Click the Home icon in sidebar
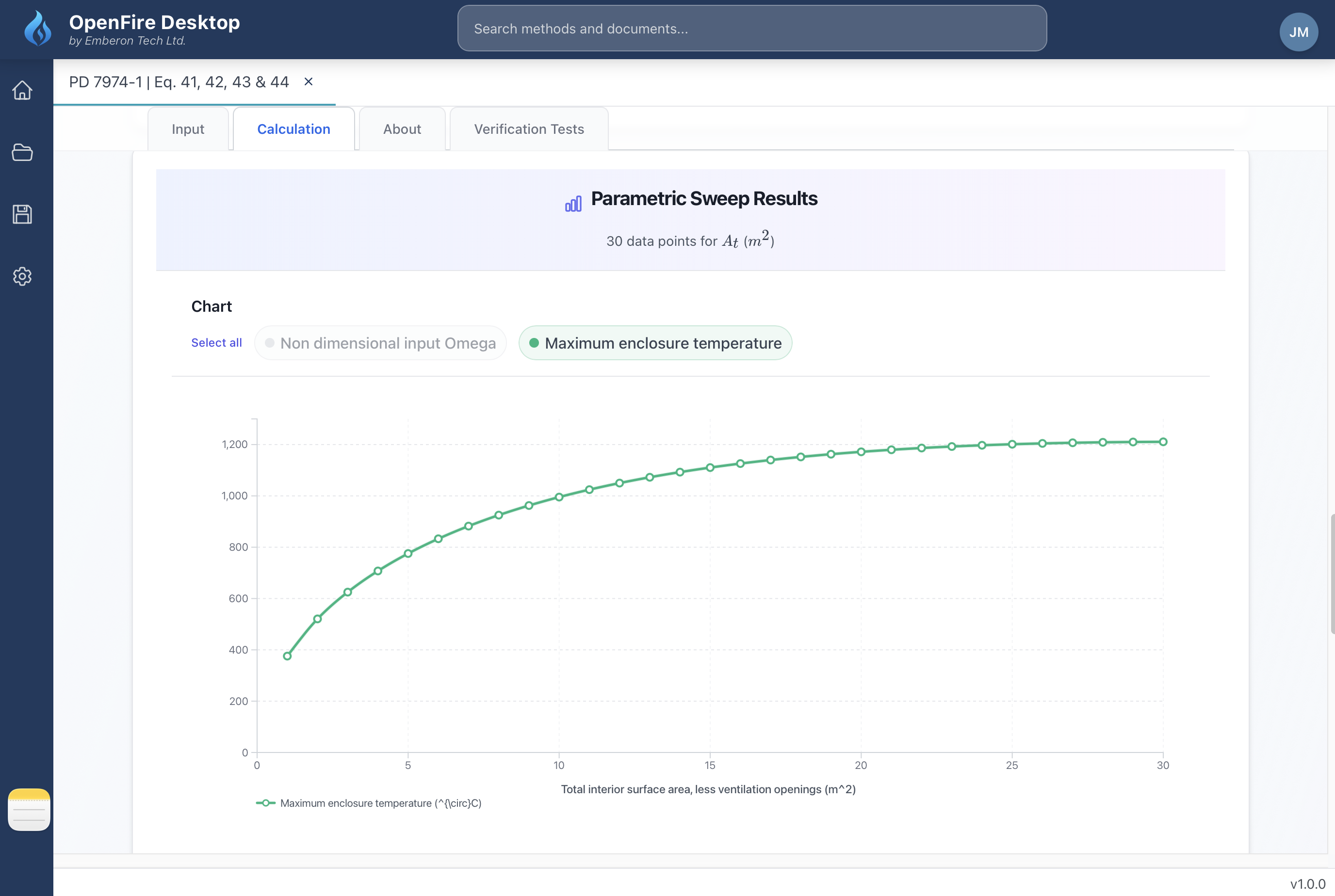This screenshot has width=1335, height=896. tap(22, 90)
